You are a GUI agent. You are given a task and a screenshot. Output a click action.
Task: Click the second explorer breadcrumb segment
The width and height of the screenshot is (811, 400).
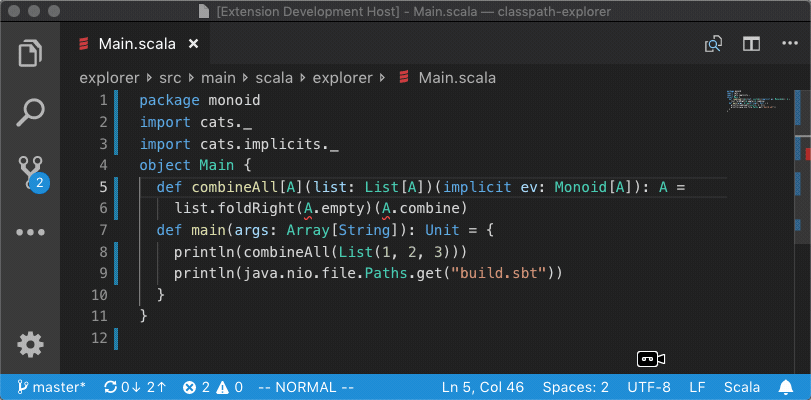[x=342, y=78]
